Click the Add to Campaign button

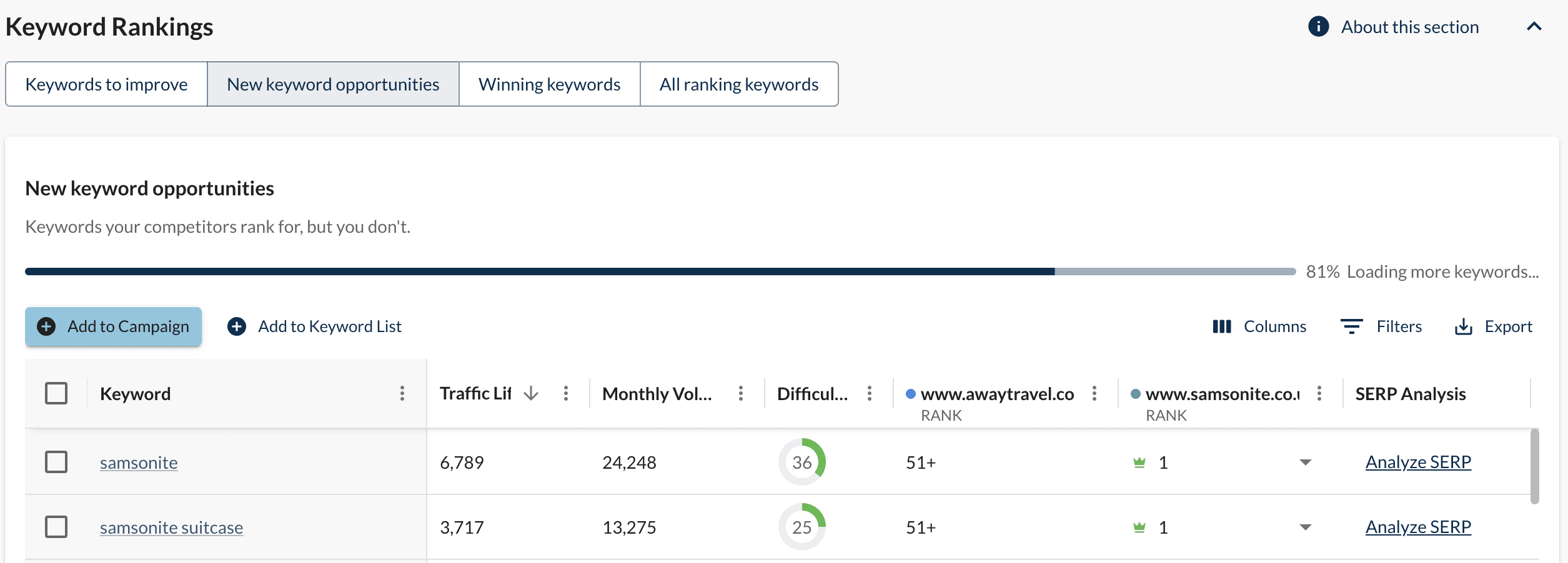coord(113,326)
